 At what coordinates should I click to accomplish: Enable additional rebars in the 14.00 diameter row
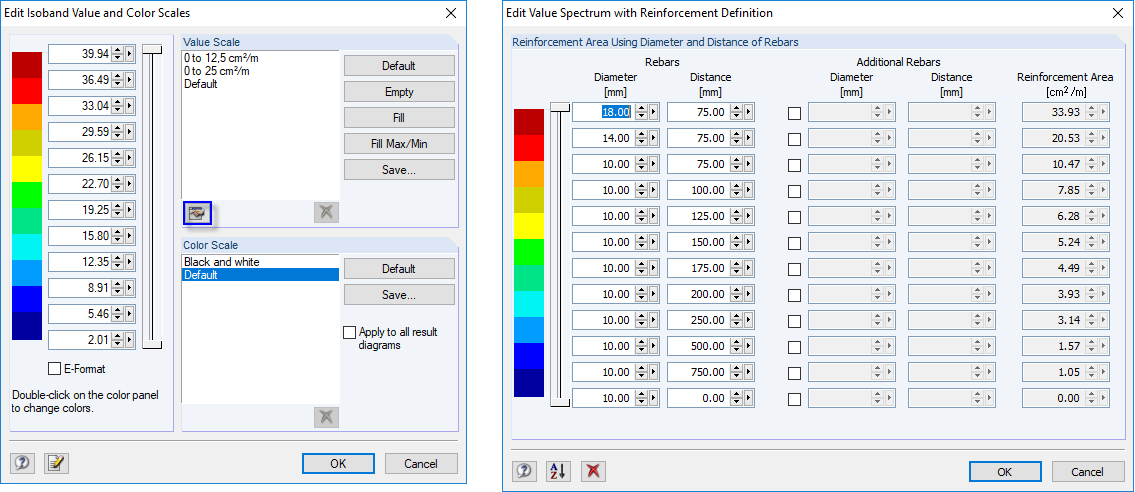click(x=795, y=139)
